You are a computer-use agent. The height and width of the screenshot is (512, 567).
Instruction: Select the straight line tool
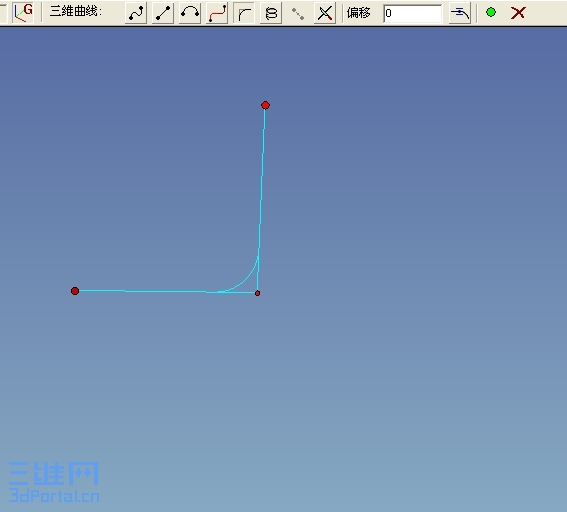pyautogui.click(x=163, y=13)
